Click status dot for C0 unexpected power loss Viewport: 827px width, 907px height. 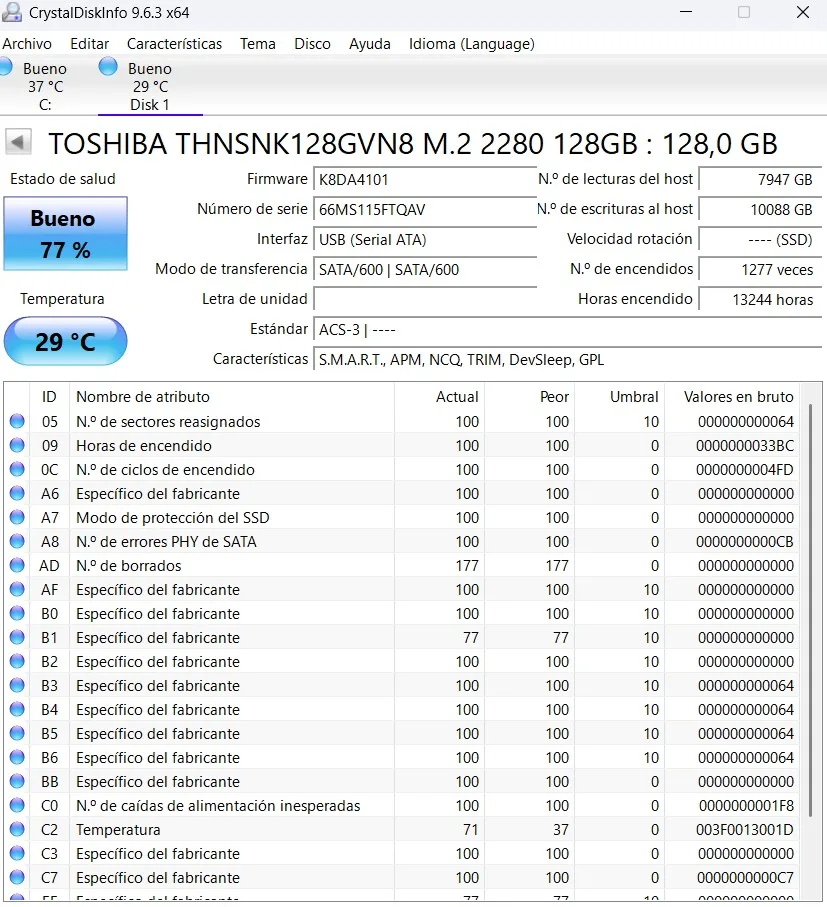(17, 805)
